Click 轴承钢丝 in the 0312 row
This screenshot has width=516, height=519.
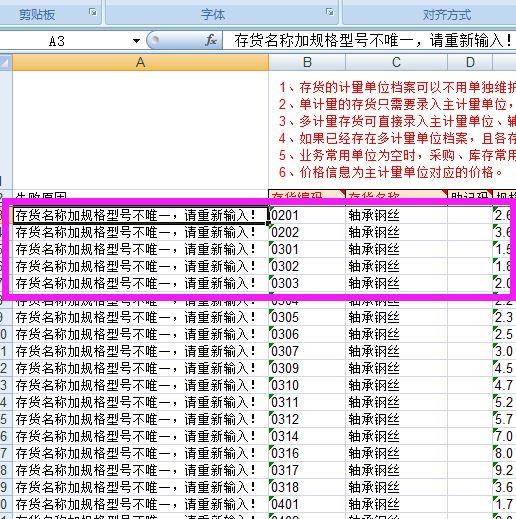click(374, 419)
